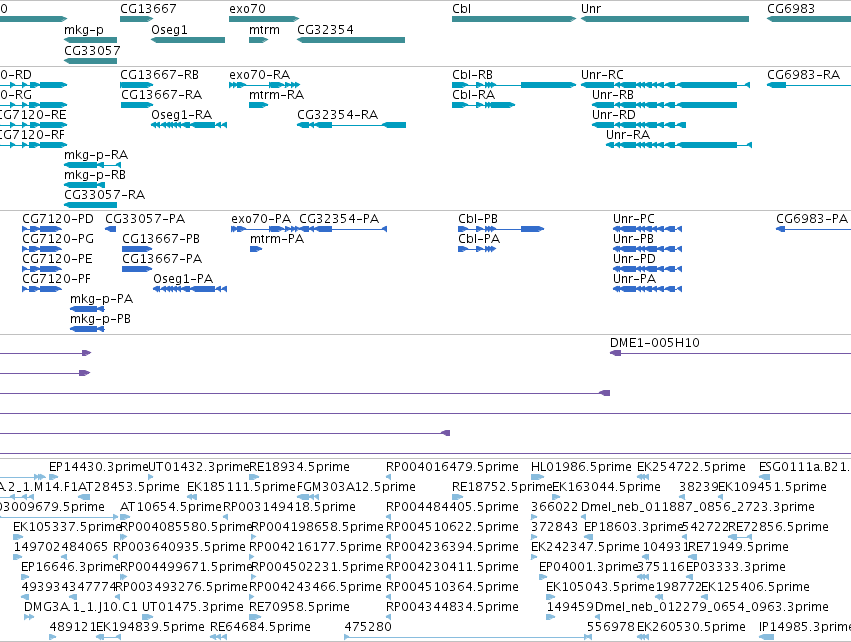Click the CG13667-PB protein label
Screen dimensions: 851x642
click(161, 239)
